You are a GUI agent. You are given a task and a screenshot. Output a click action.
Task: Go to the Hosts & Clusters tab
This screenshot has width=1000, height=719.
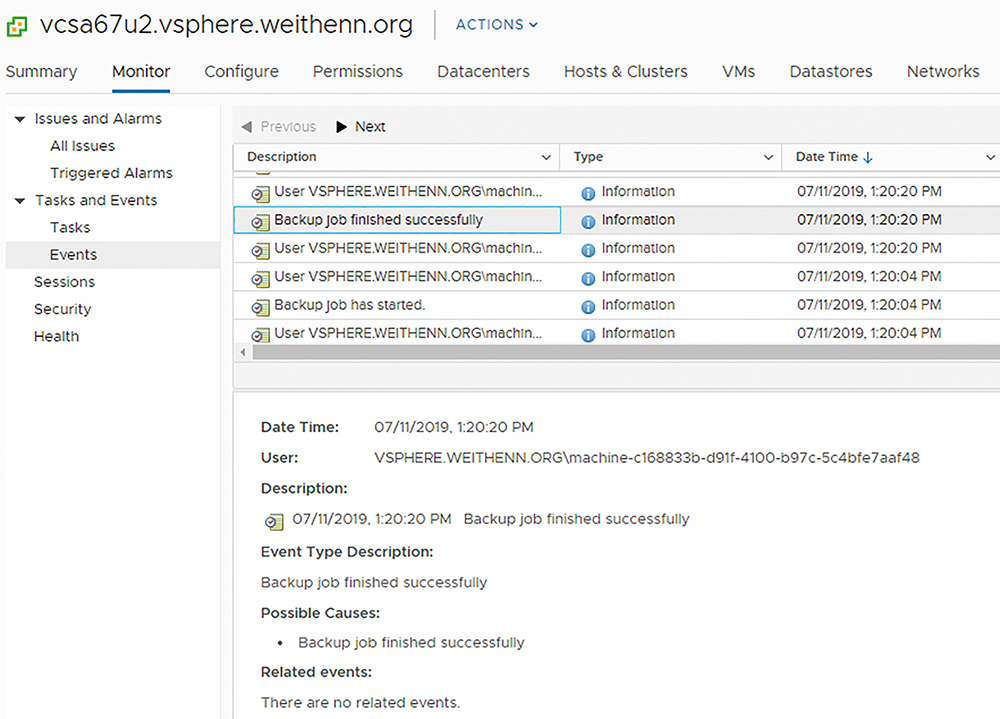click(x=626, y=71)
